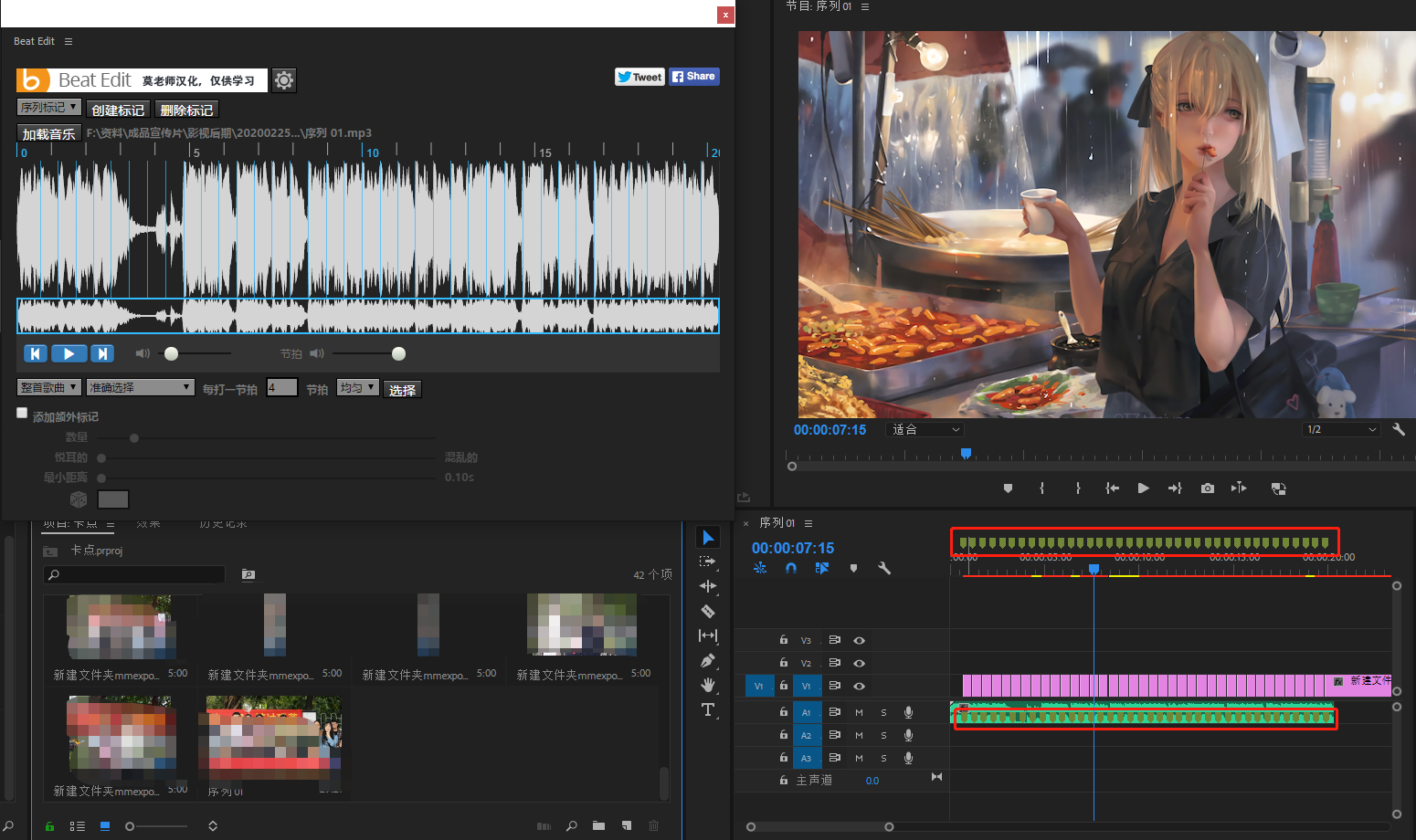Click the 选择 button
Viewport: 1416px width, 840px height.
(x=402, y=390)
